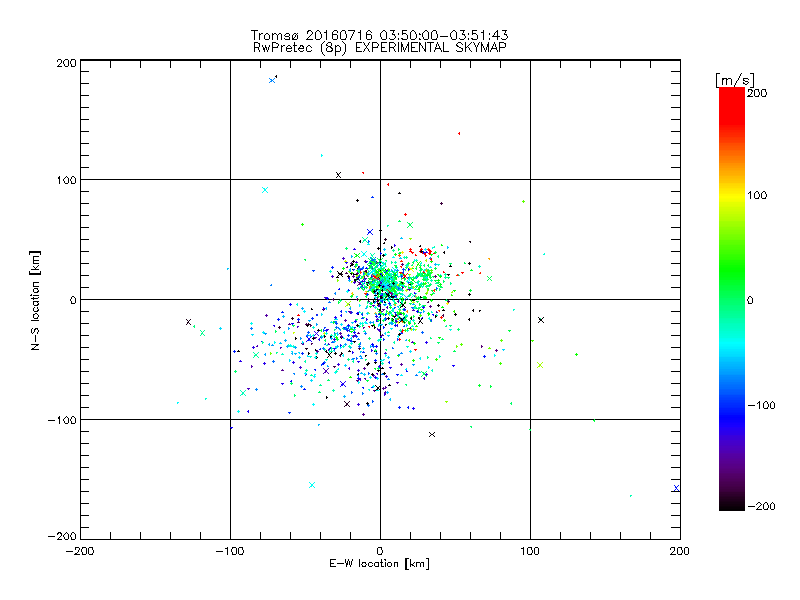This screenshot has height=600, width=800.
Task: Click the blue X marker at top left of plot
Action: 272,81
